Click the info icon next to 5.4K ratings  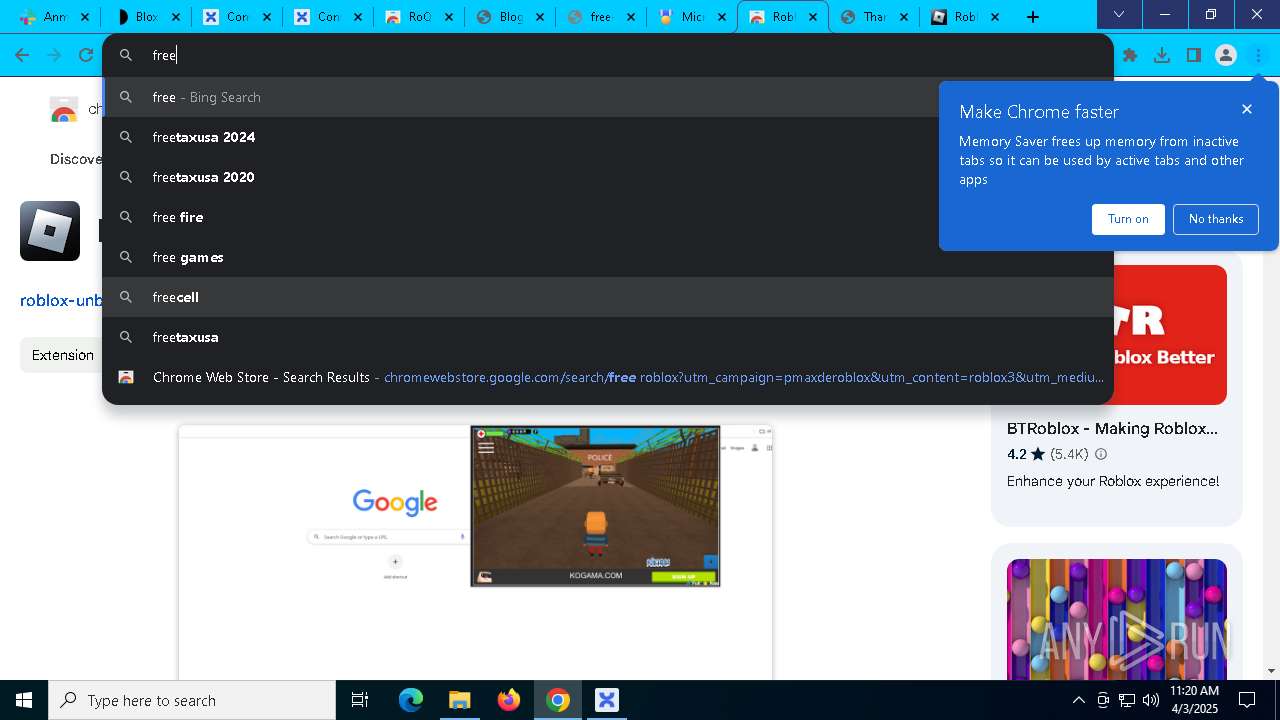[x=1101, y=454]
